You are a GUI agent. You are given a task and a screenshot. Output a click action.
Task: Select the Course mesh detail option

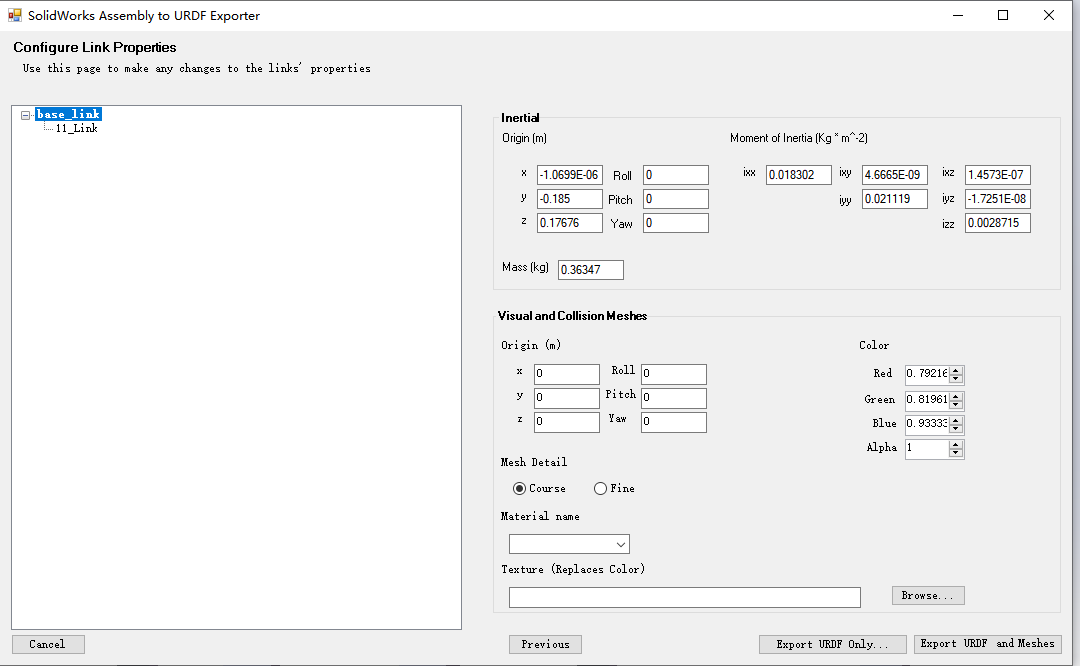(518, 488)
